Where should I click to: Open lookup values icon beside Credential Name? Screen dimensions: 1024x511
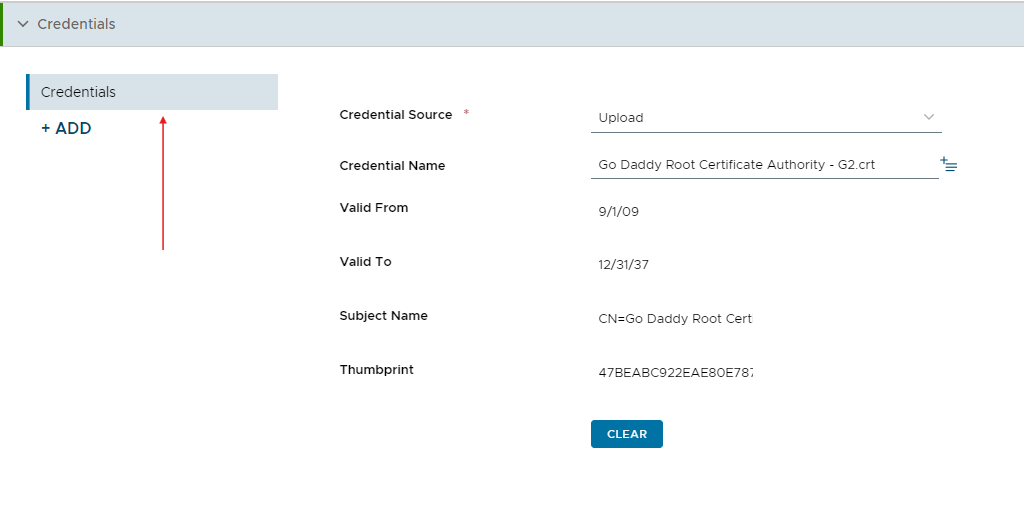tap(948, 164)
